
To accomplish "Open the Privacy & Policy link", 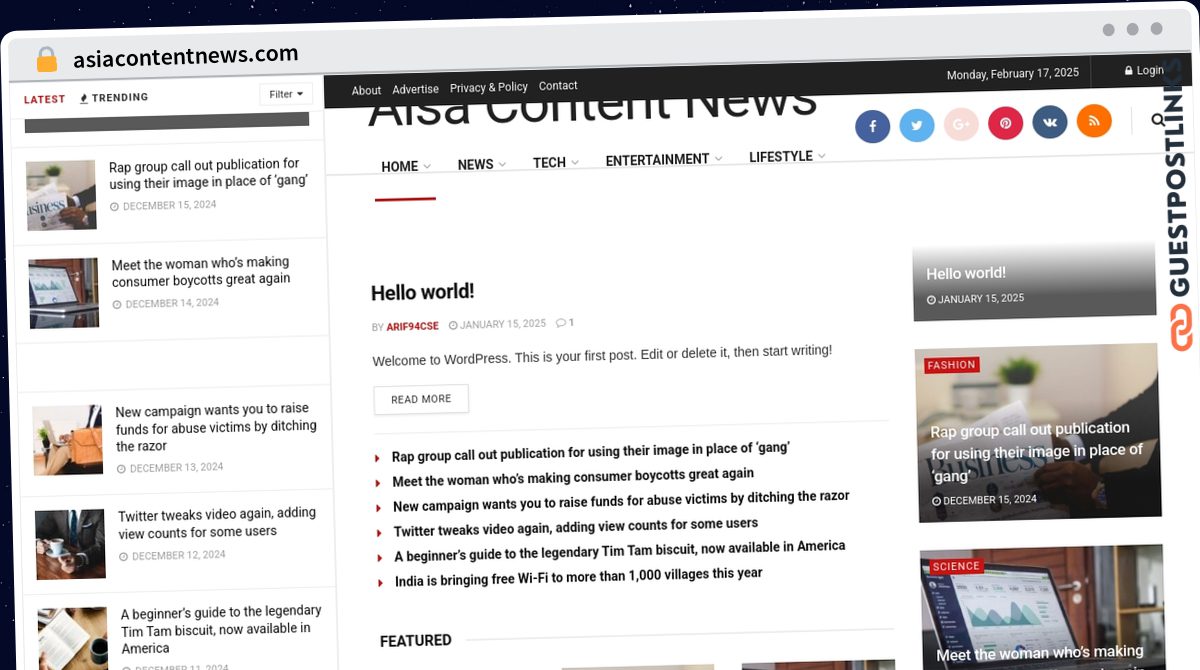I will click(489, 87).
